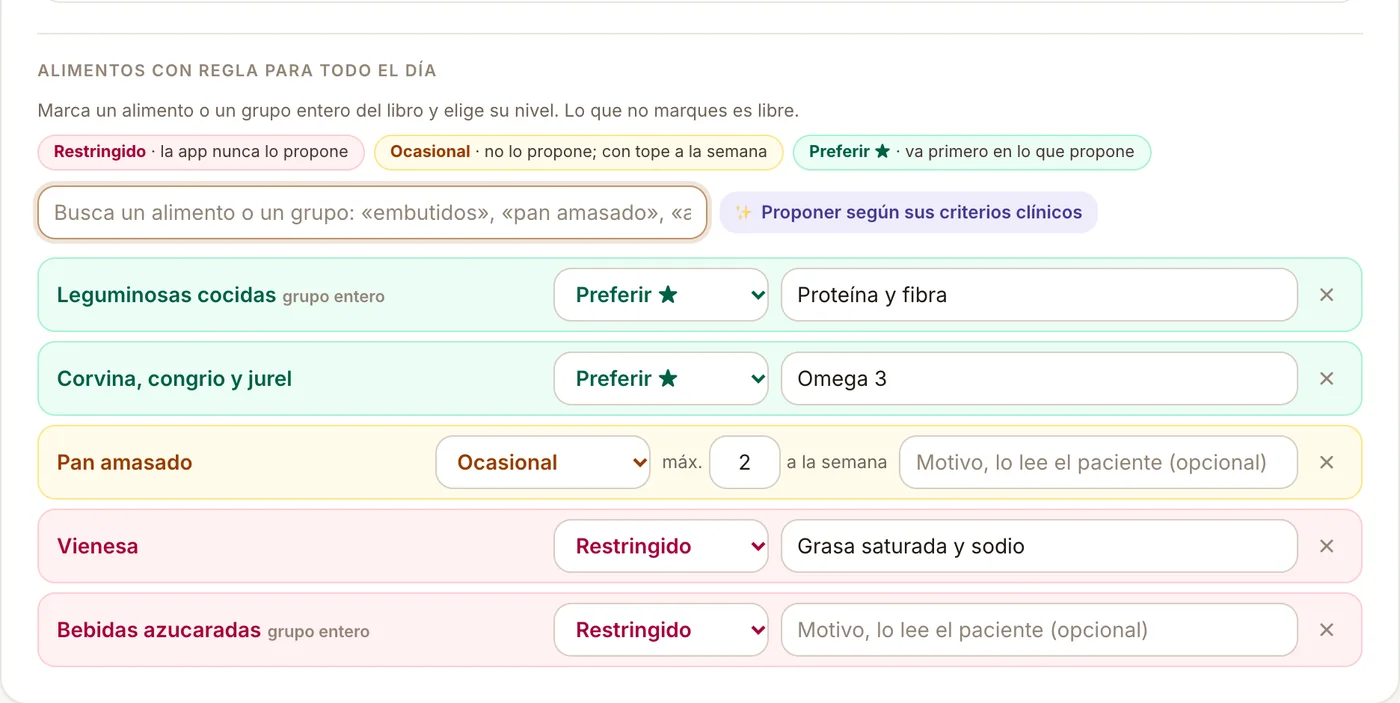Click the Restringido legend pill

pos(201,152)
